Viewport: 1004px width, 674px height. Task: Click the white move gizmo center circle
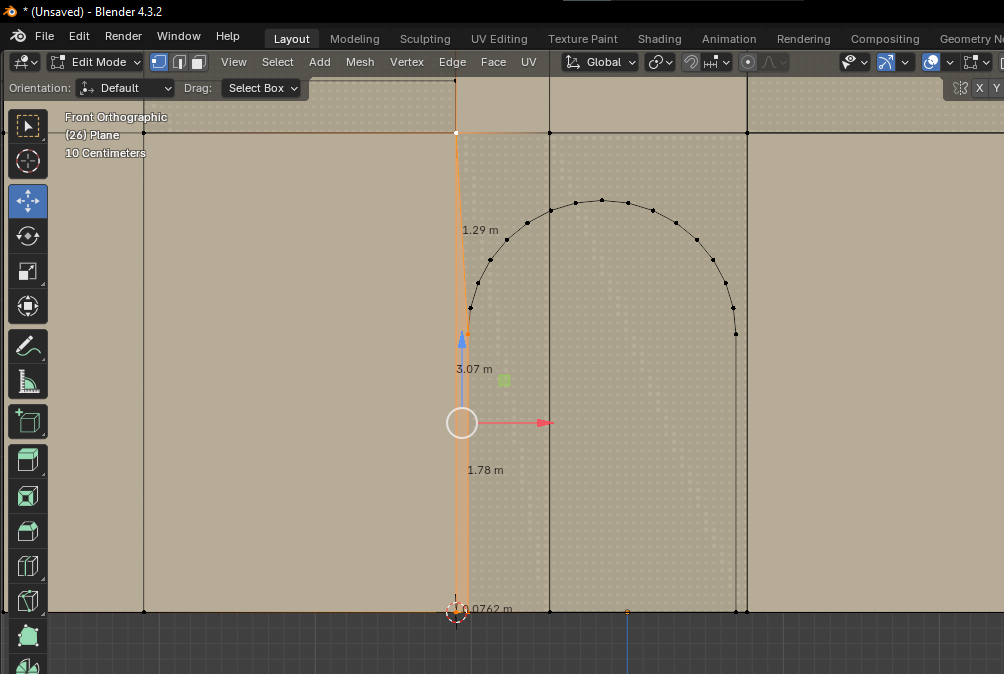coord(462,423)
